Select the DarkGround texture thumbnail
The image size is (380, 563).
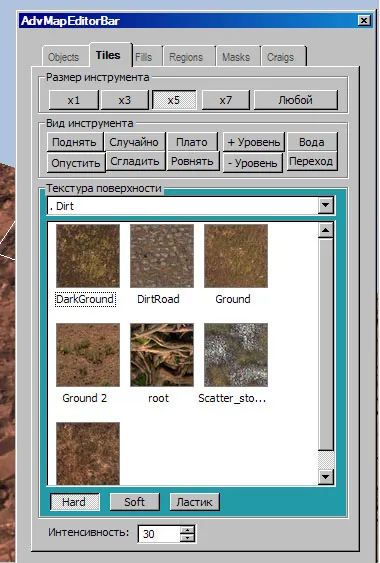(x=88, y=256)
